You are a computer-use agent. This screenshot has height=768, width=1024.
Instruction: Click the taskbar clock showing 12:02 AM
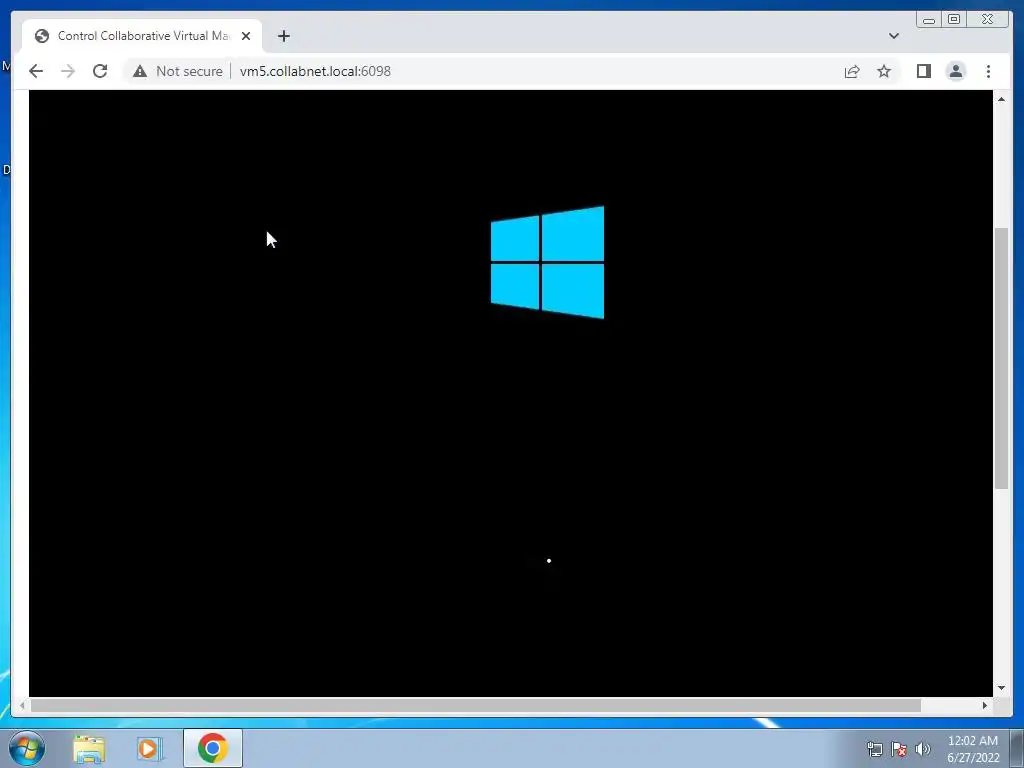coord(973,749)
